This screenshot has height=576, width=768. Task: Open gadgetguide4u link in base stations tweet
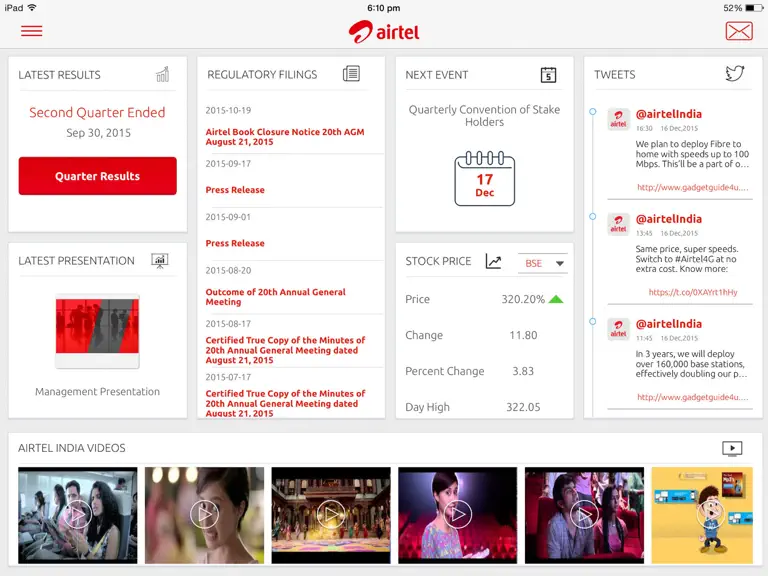(693, 397)
